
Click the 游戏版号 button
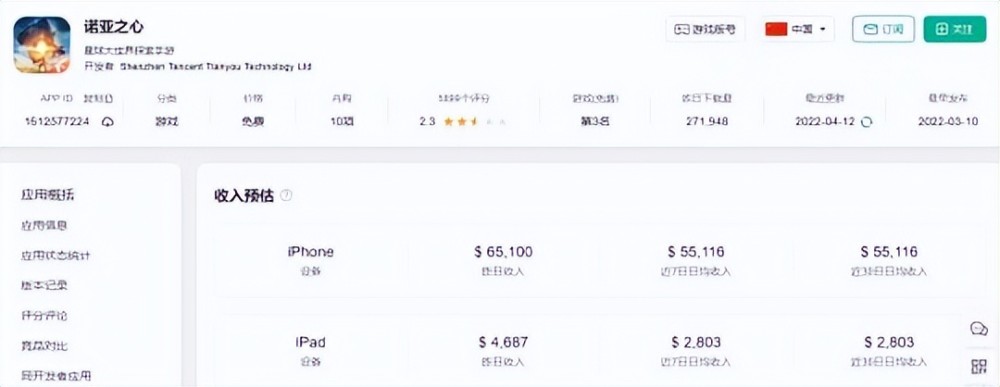pyautogui.click(x=705, y=29)
